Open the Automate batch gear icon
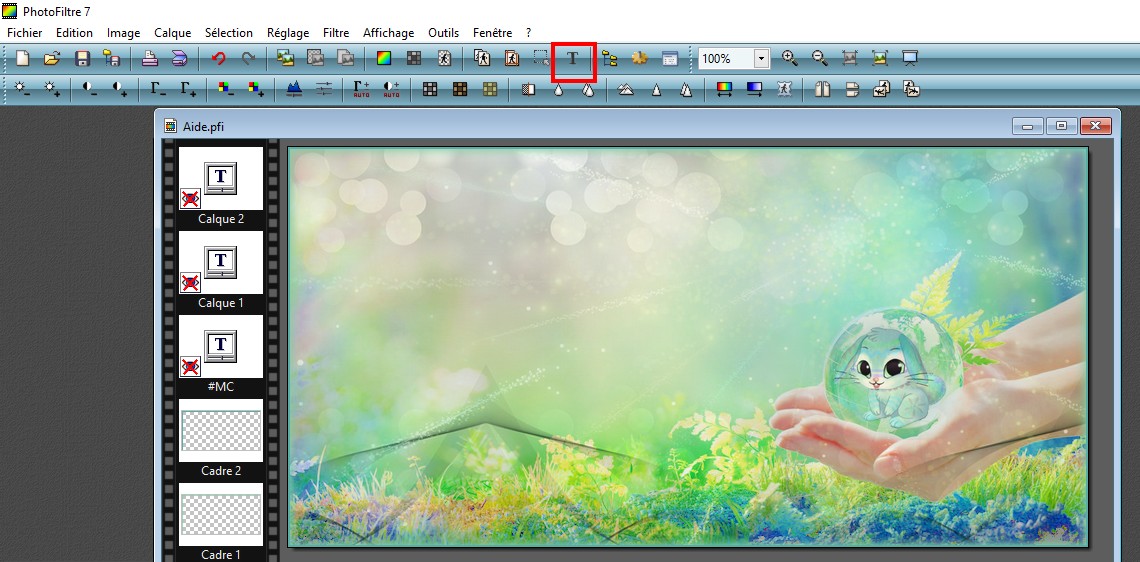 click(639, 58)
